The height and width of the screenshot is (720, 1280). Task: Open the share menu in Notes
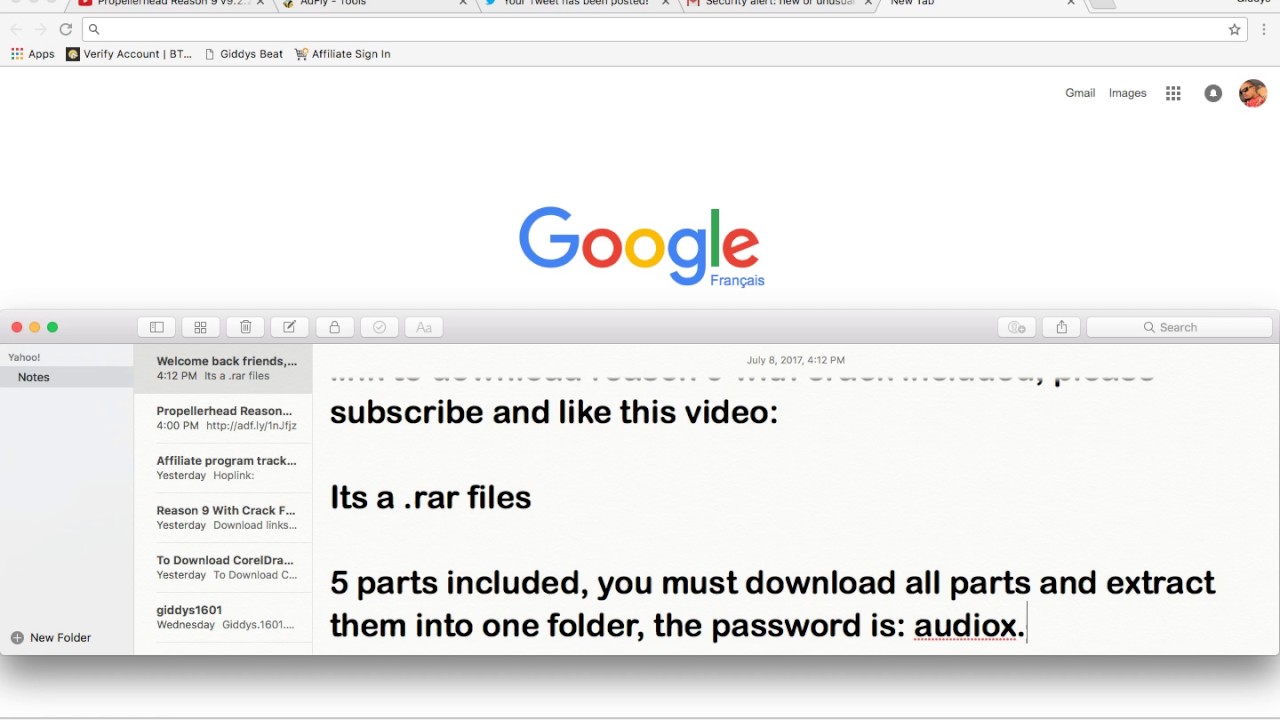tap(1061, 327)
